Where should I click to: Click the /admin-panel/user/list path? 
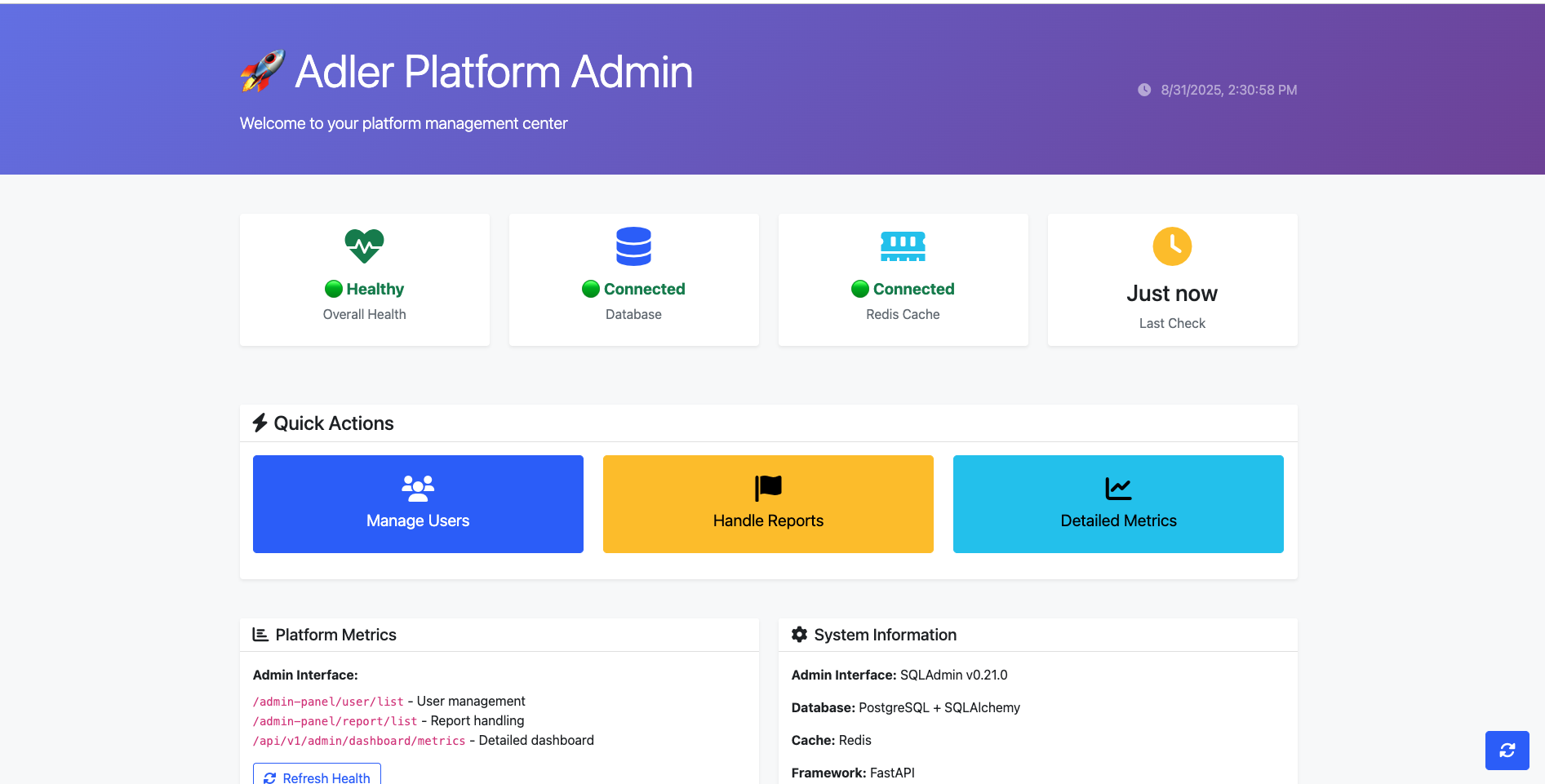coord(328,702)
